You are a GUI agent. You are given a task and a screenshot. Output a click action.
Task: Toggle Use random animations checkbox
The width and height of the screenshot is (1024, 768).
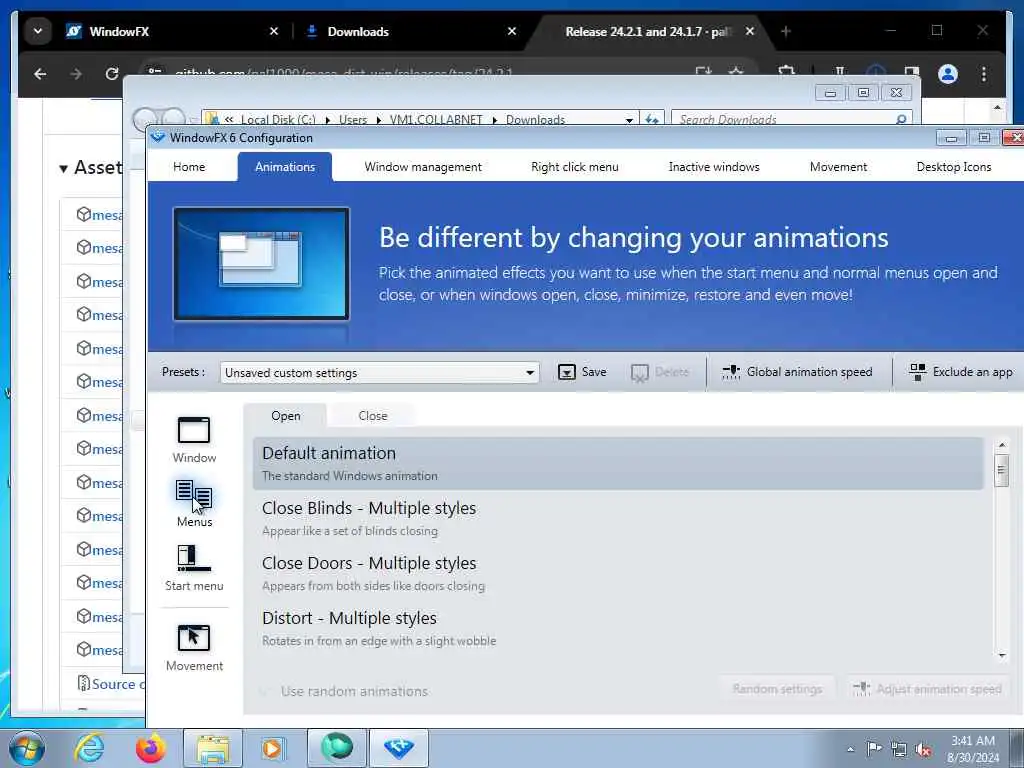265,691
